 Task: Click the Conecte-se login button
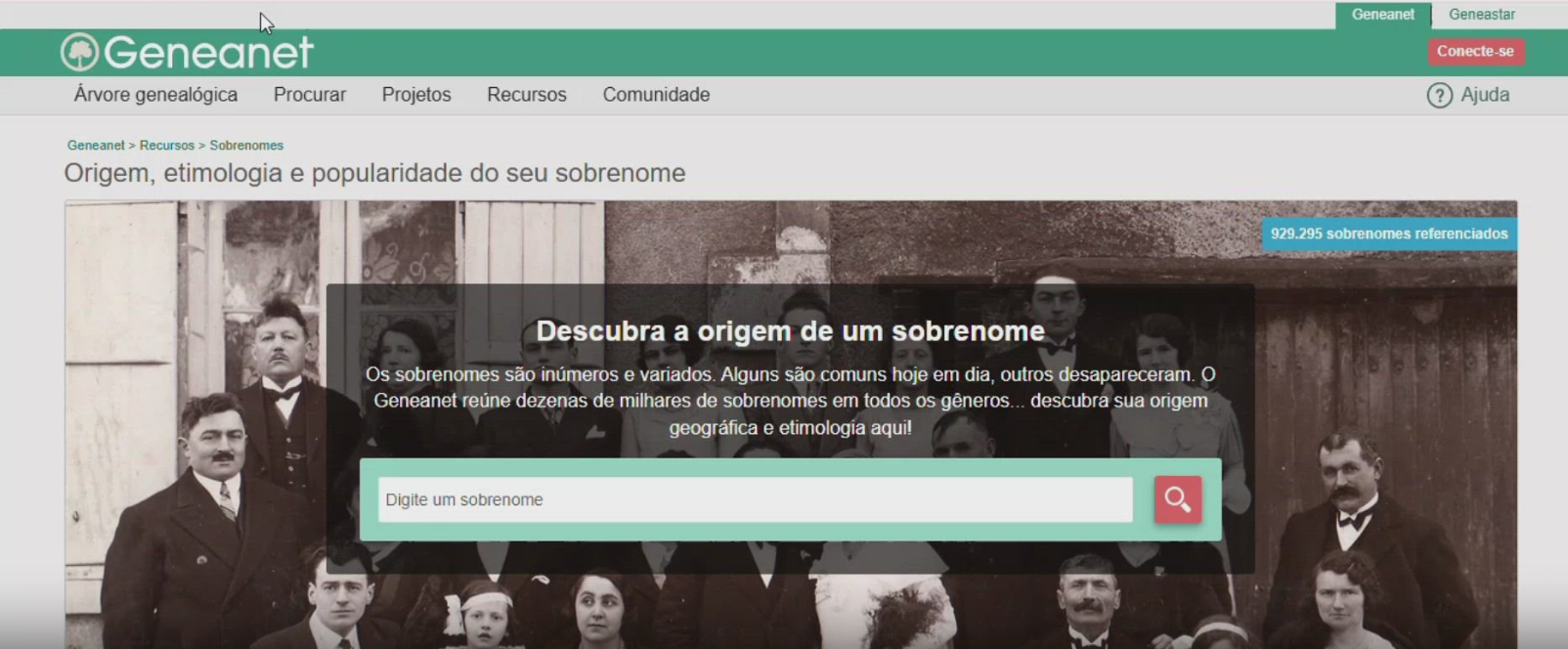click(x=1475, y=51)
